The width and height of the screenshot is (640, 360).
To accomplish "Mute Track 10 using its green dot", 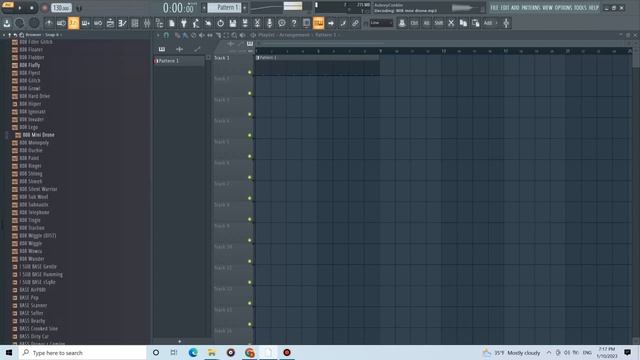I will pos(250,261).
